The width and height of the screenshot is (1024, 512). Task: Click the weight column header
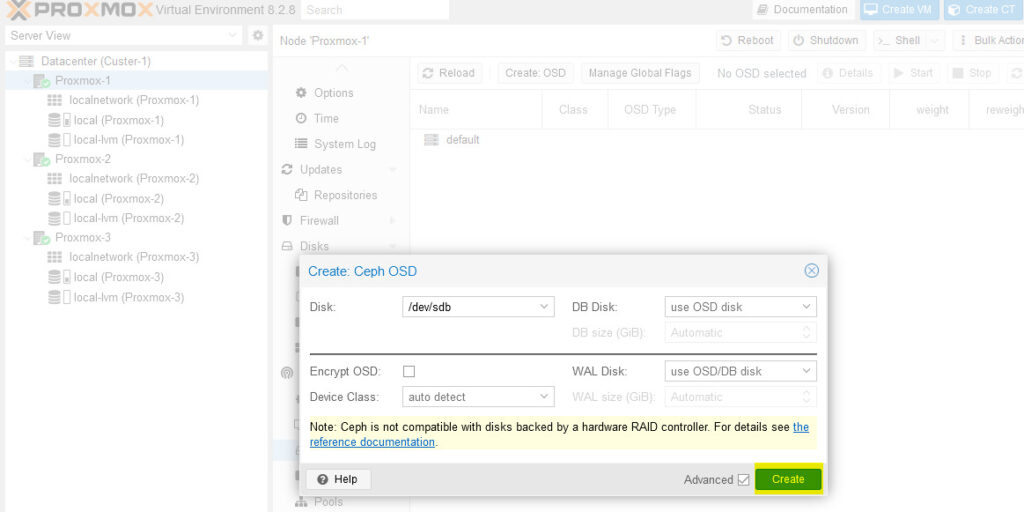(x=929, y=110)
